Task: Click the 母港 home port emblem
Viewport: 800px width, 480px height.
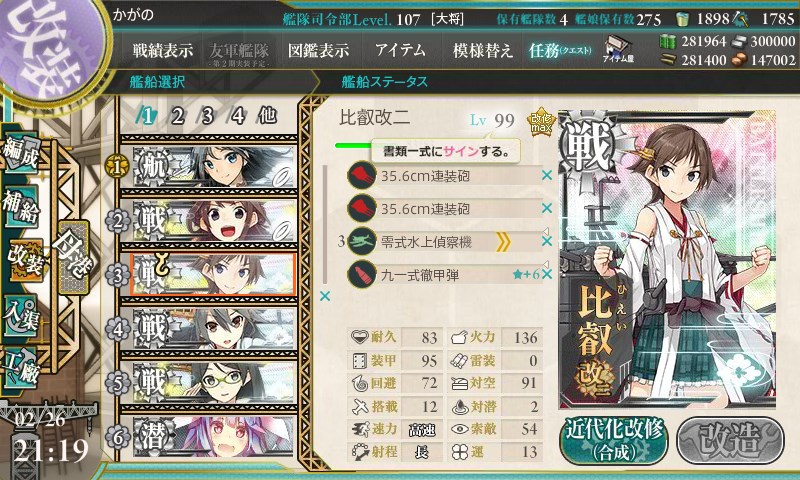Action: point(73,258)
